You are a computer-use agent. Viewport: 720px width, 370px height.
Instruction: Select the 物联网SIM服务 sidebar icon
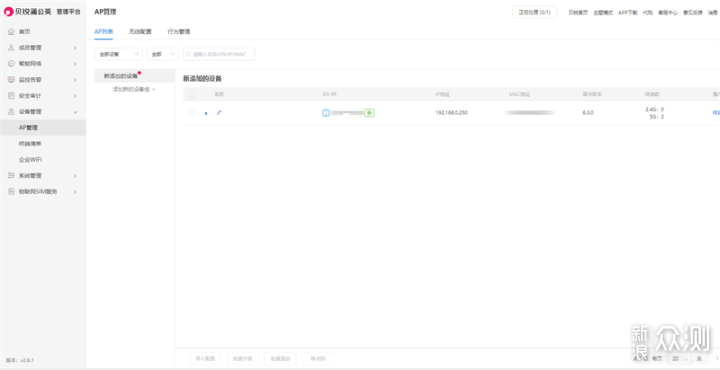click(x=11, y=191)
